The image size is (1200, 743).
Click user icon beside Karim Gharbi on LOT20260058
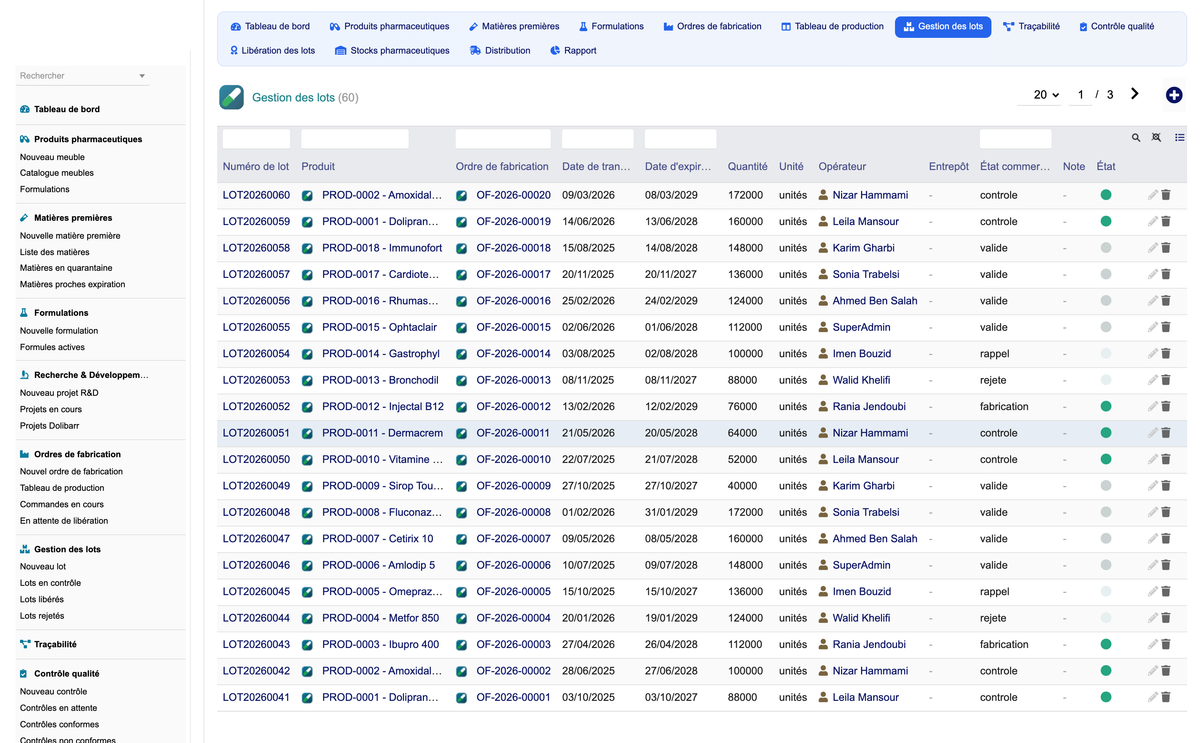pos(824,248)
